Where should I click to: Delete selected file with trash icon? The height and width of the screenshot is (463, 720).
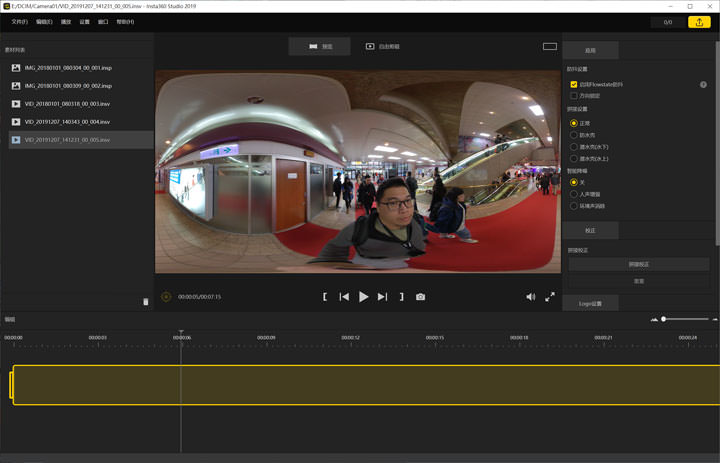coord(146,301)
